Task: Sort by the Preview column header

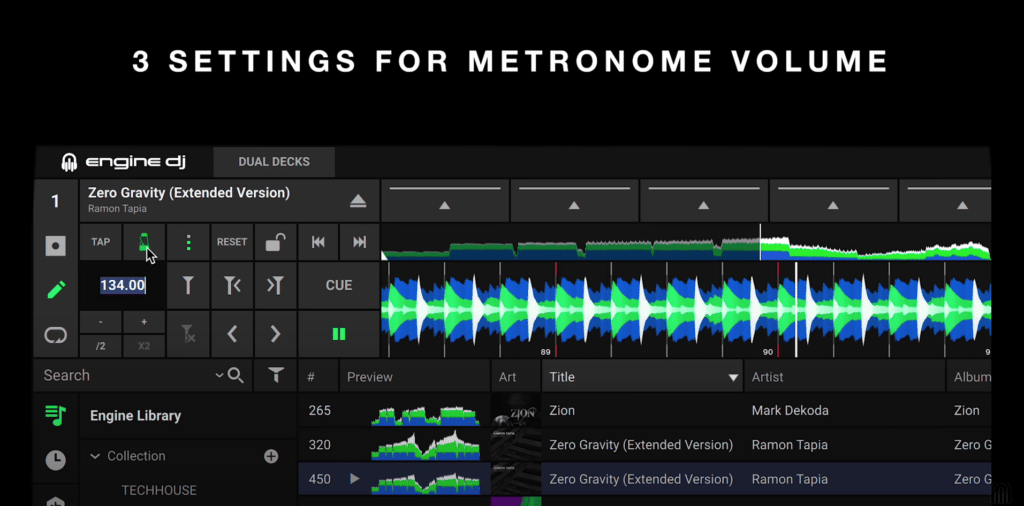Action: (415, 377)
